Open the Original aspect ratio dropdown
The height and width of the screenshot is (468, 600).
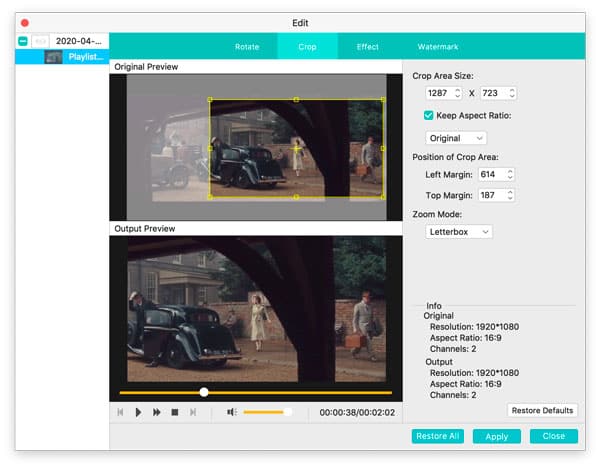click(x=456, y=138)
